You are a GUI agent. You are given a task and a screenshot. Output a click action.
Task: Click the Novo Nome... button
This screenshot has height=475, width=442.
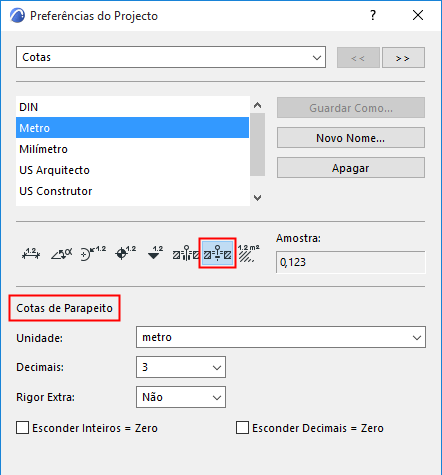[351, 138]
